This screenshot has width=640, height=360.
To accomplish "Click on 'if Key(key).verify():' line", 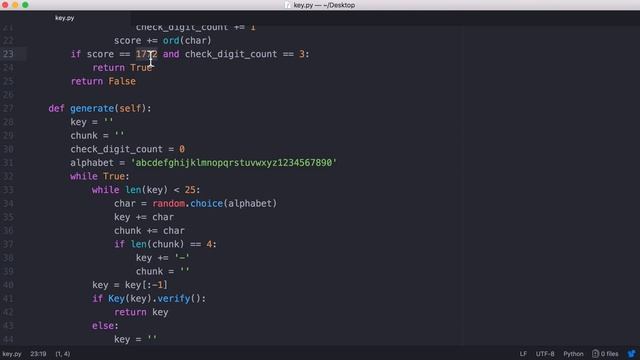I will [149, 298].
